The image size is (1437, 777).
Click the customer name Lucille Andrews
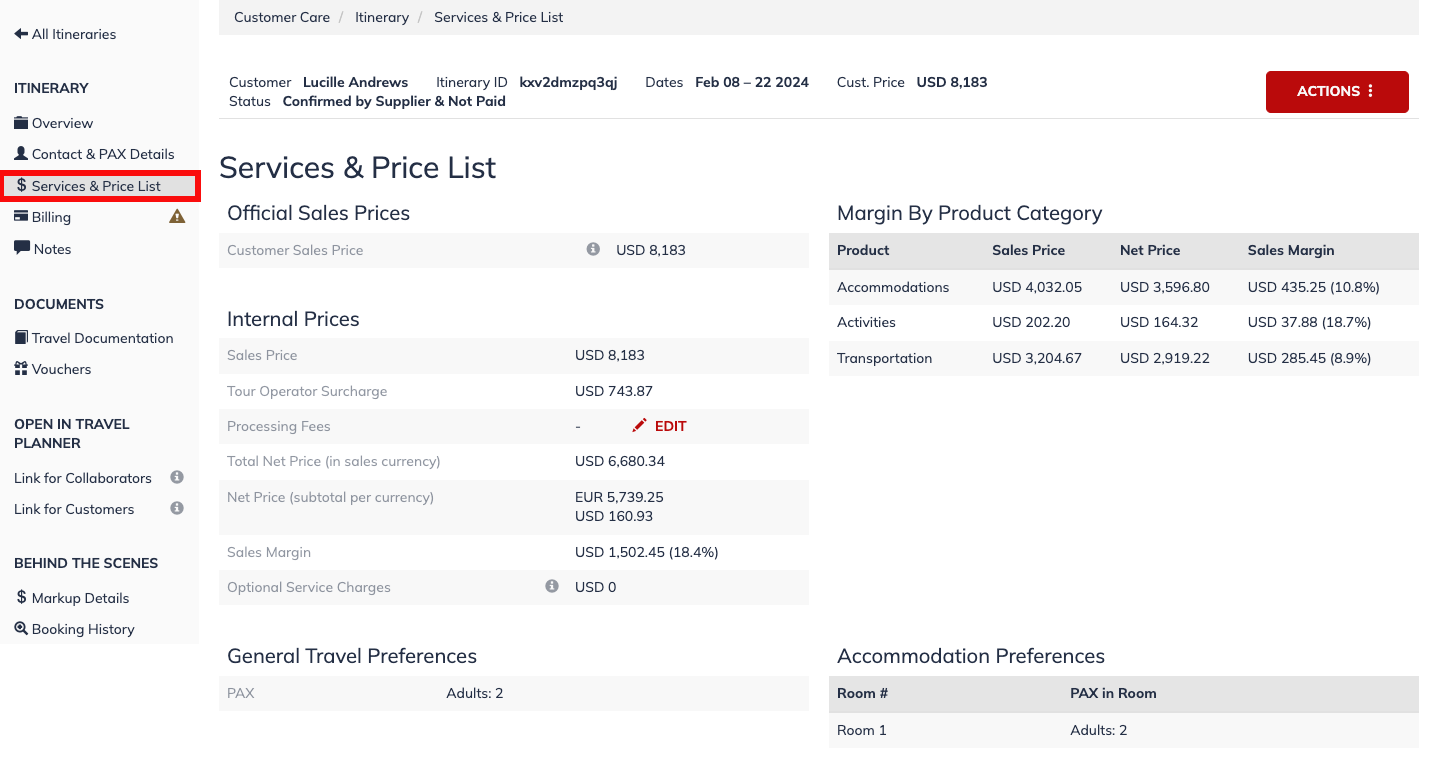[x=355, y=82]
